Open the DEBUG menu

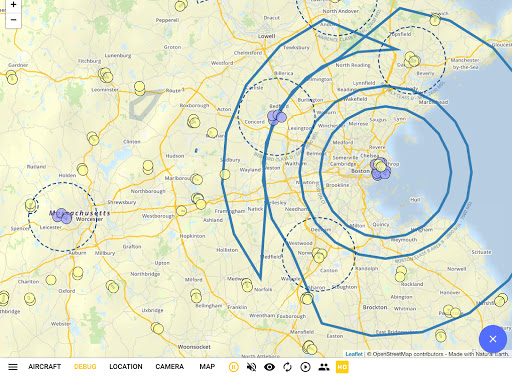pos(85,367)
